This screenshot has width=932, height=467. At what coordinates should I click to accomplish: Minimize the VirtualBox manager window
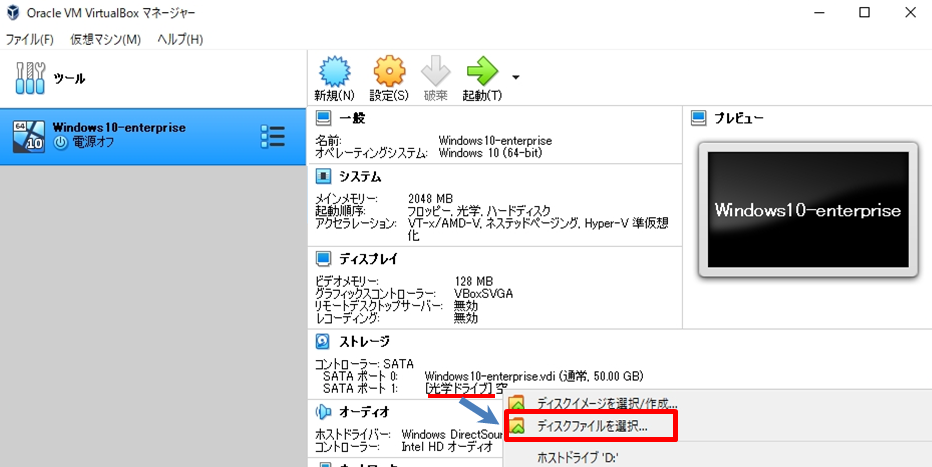click(820, 12)
